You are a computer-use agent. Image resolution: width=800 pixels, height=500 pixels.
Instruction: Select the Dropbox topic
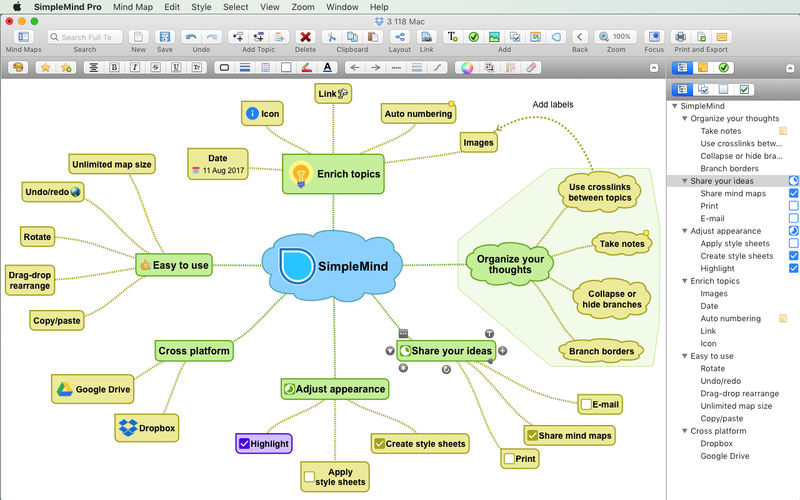pos(147,428)
